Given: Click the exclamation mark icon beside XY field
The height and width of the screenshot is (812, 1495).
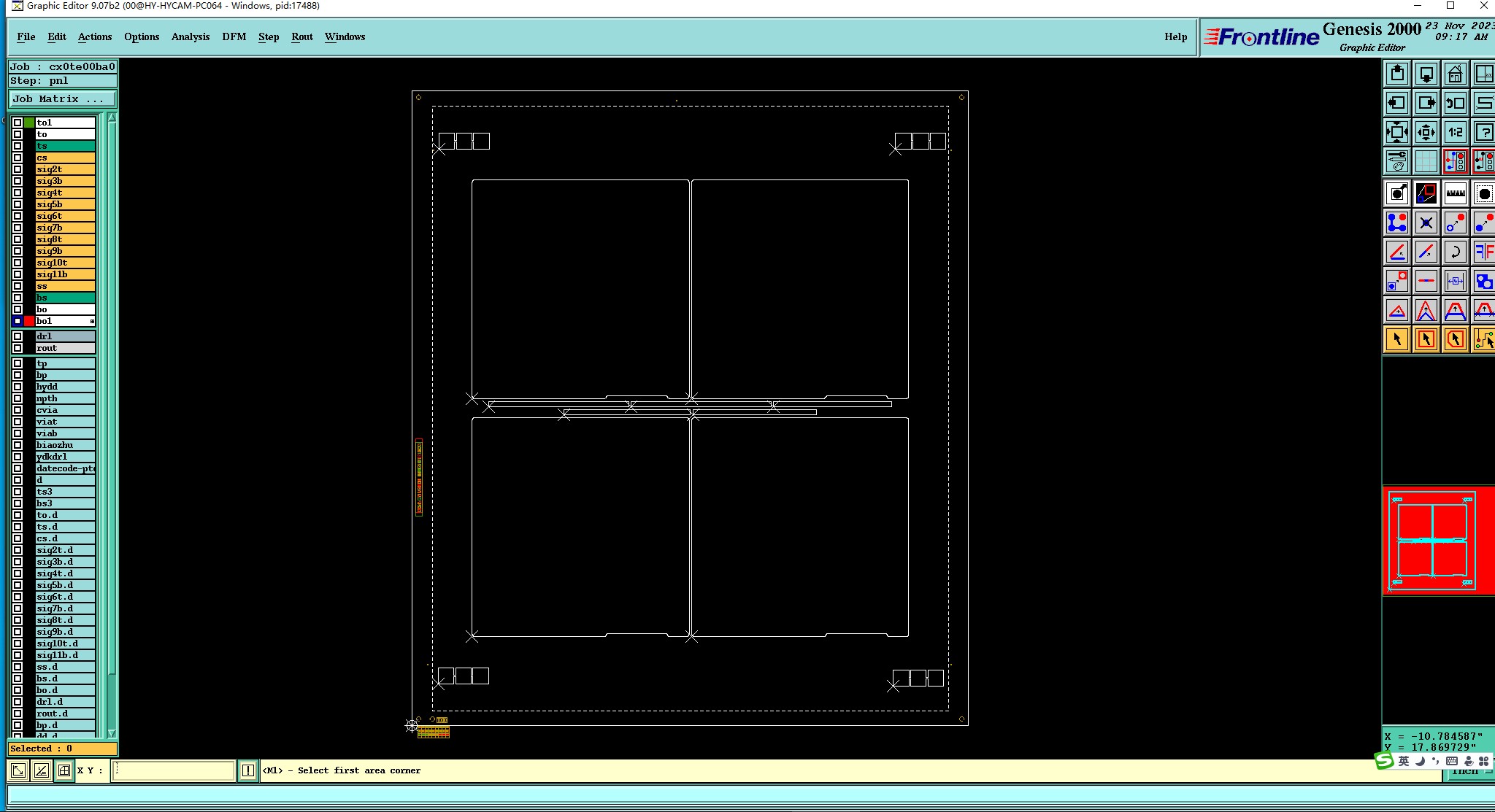Looking at the screenshot, I should 248,770.
